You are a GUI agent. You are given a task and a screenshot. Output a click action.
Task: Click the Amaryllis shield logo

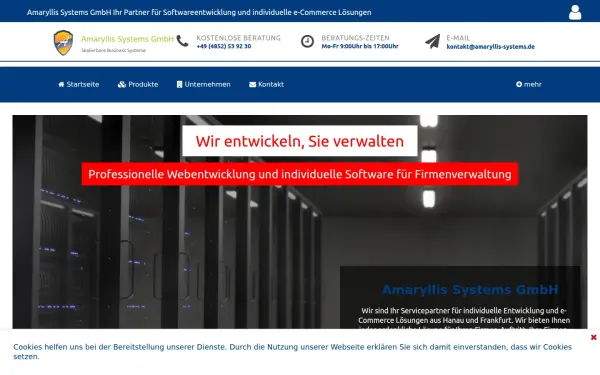pyautogui.click(x=64, y=43)
